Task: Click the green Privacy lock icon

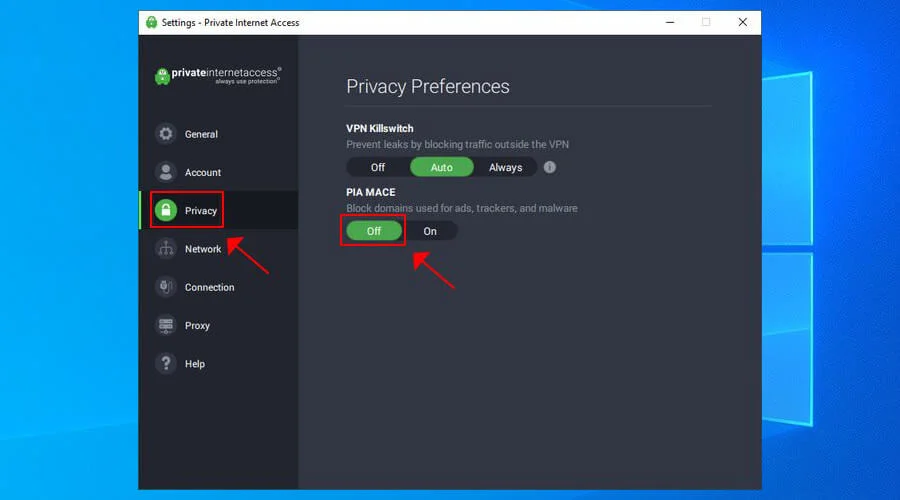Action: pos(166,211)
